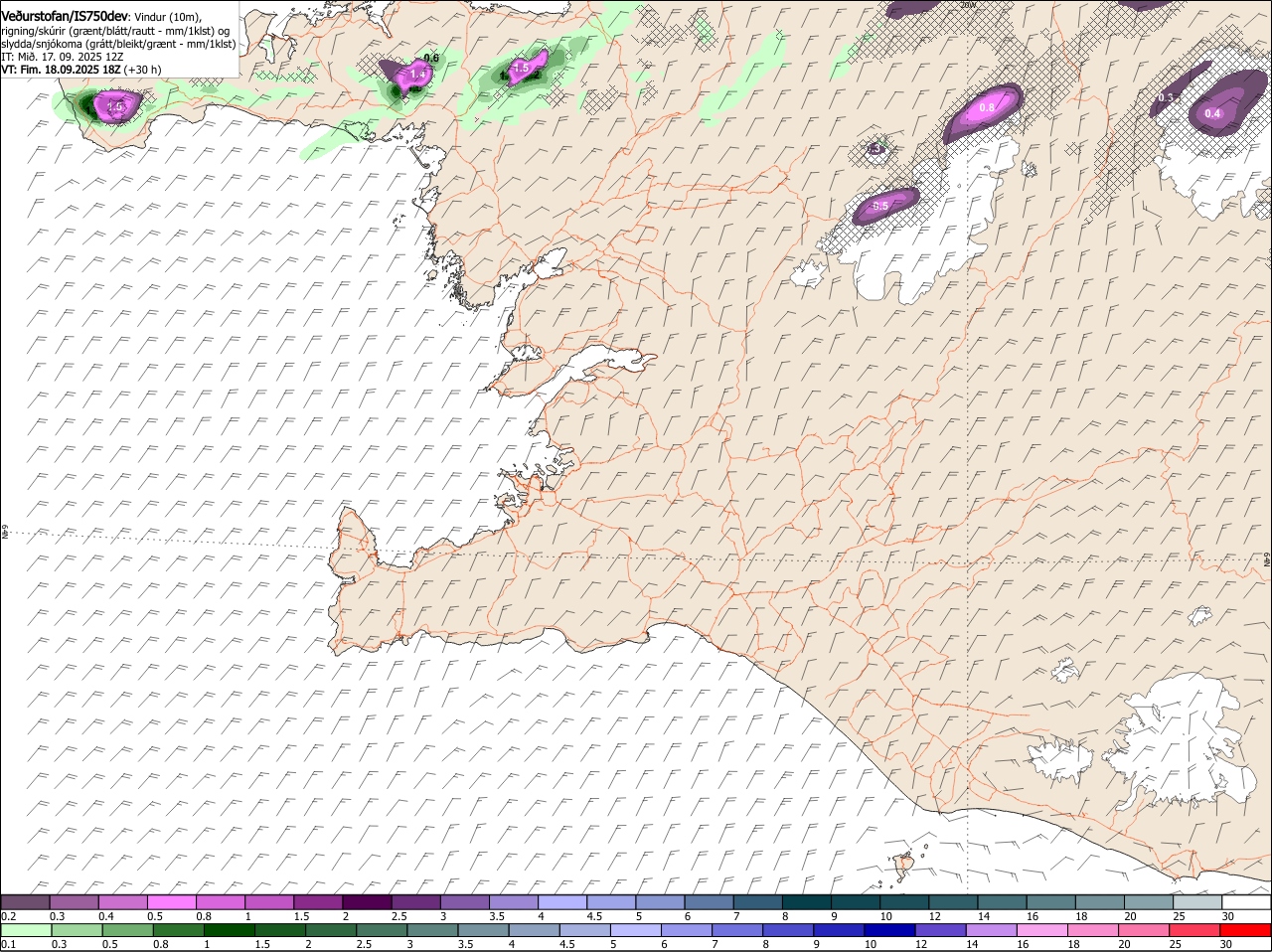Pick snow-row swatch between 3 and 3.5
This screenshot has height=952, width=1272.
(464, 901)
